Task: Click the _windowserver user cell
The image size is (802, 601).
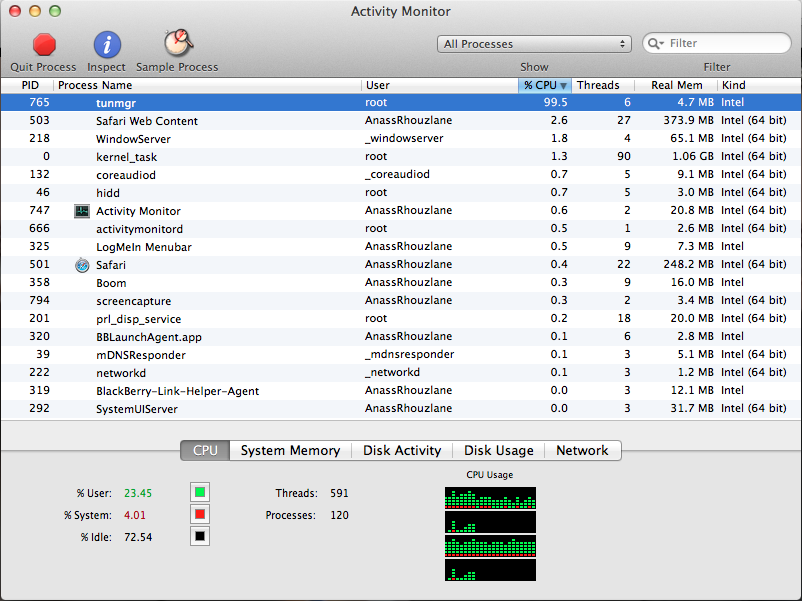Action: click(x=404, y=139)
